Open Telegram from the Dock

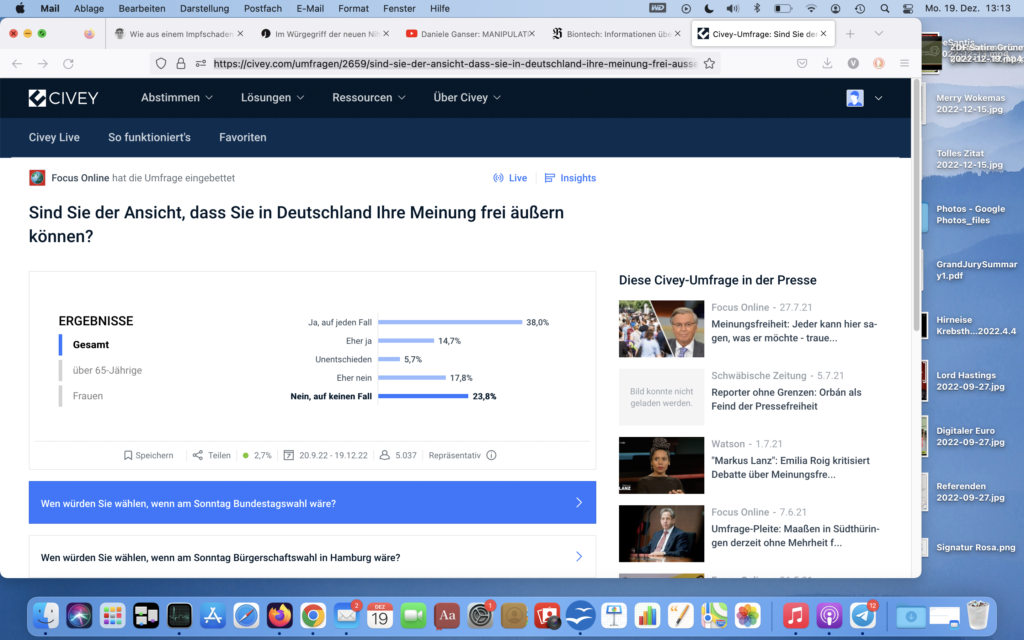pos(862,615)
